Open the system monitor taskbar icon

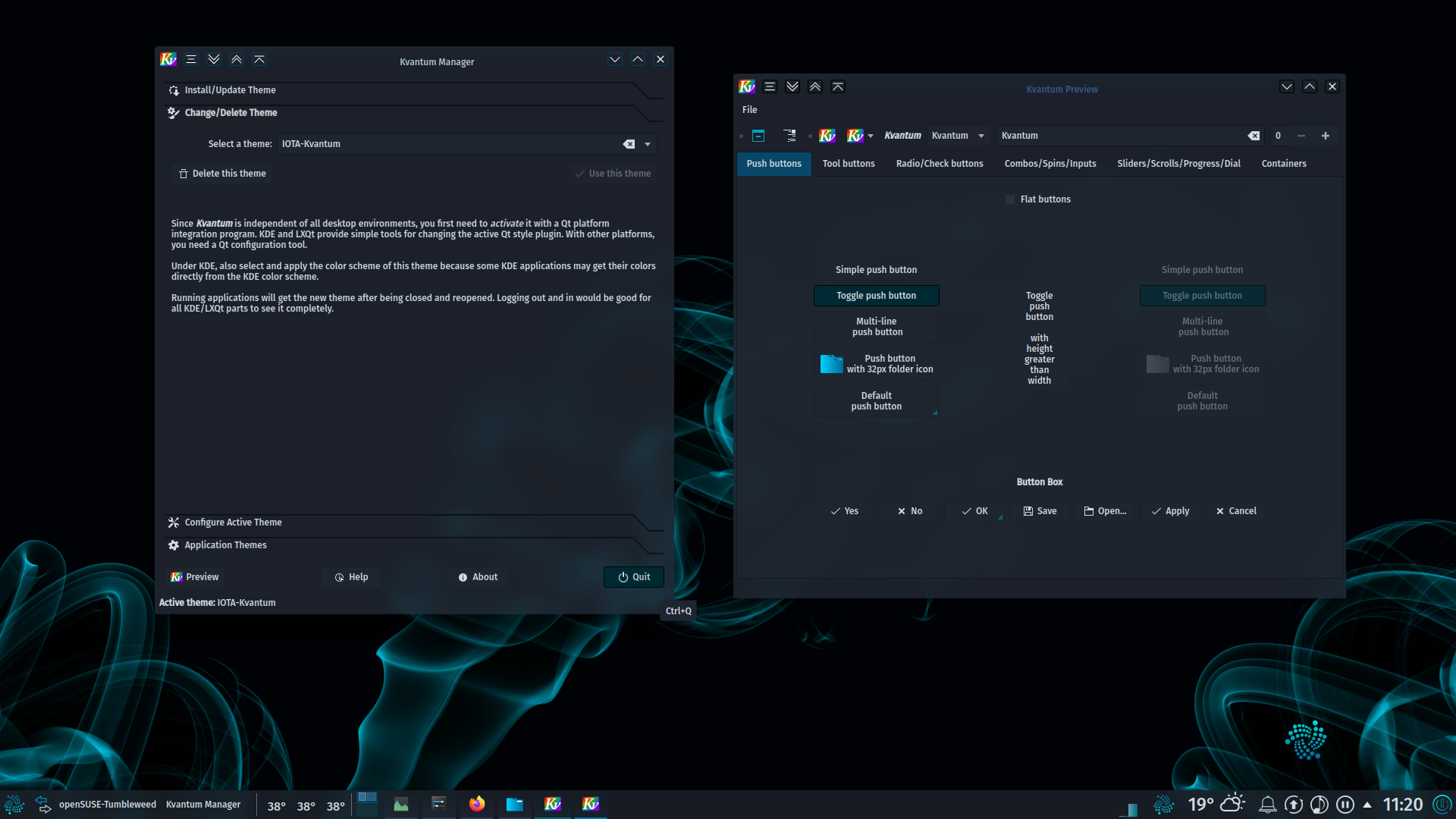(401, 804)
